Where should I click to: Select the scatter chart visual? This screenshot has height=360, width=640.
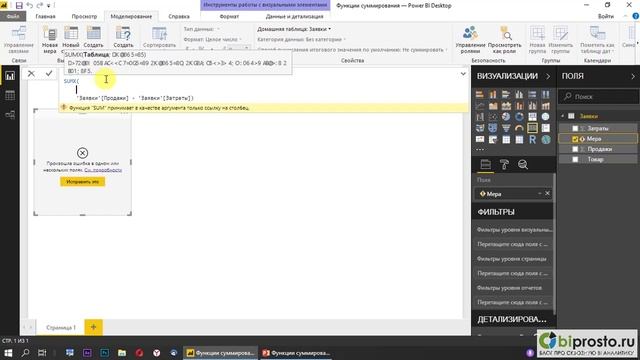(493, 117)
